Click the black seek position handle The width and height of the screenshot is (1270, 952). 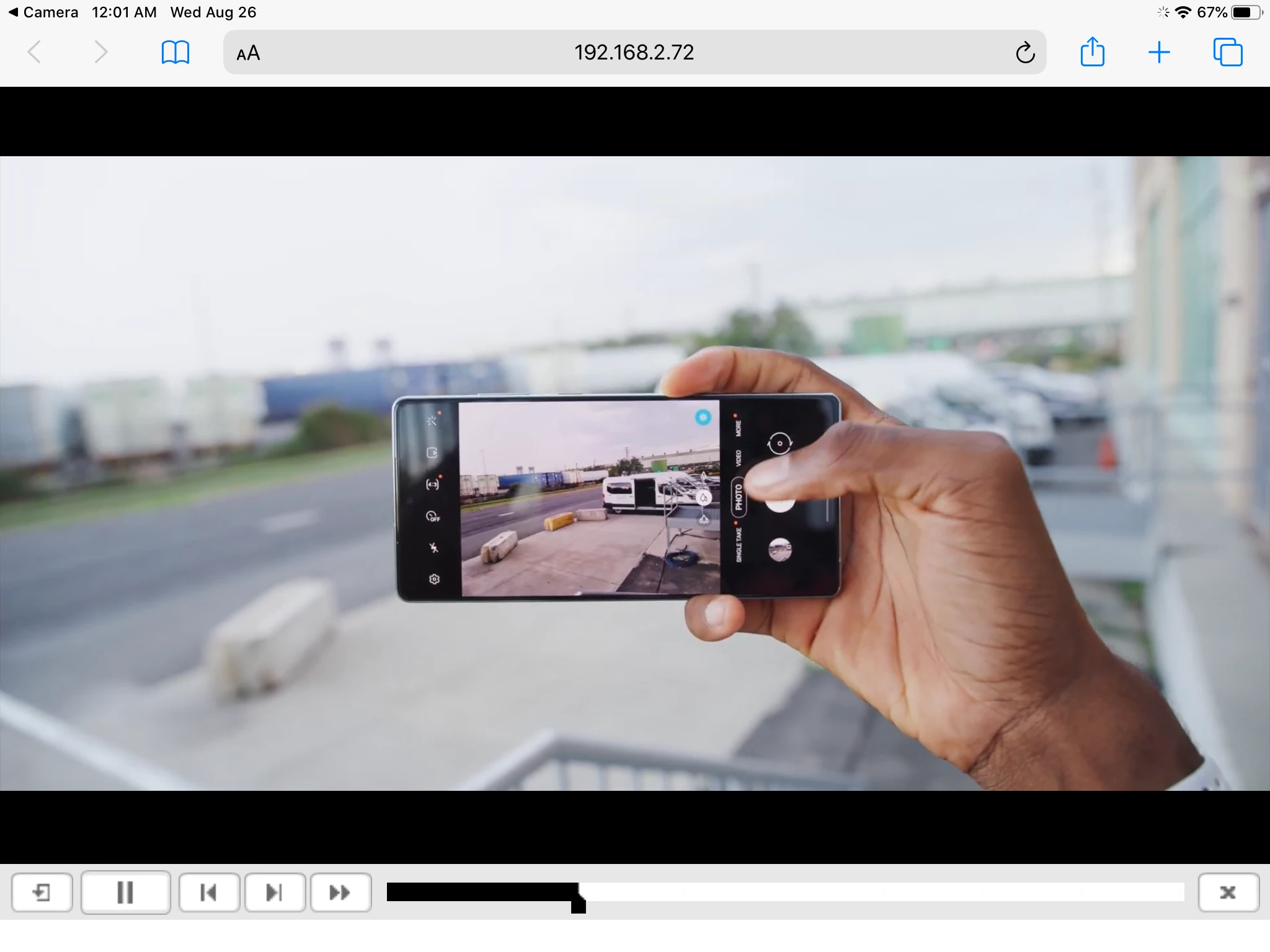(578, 905)
